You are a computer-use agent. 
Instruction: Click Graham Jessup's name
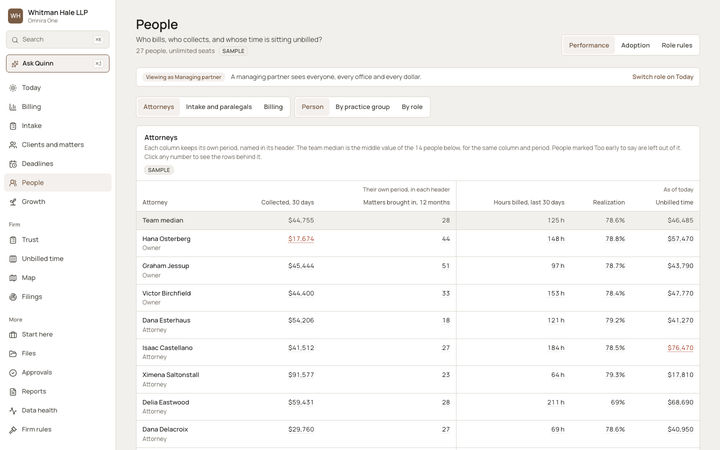[166, 266]
